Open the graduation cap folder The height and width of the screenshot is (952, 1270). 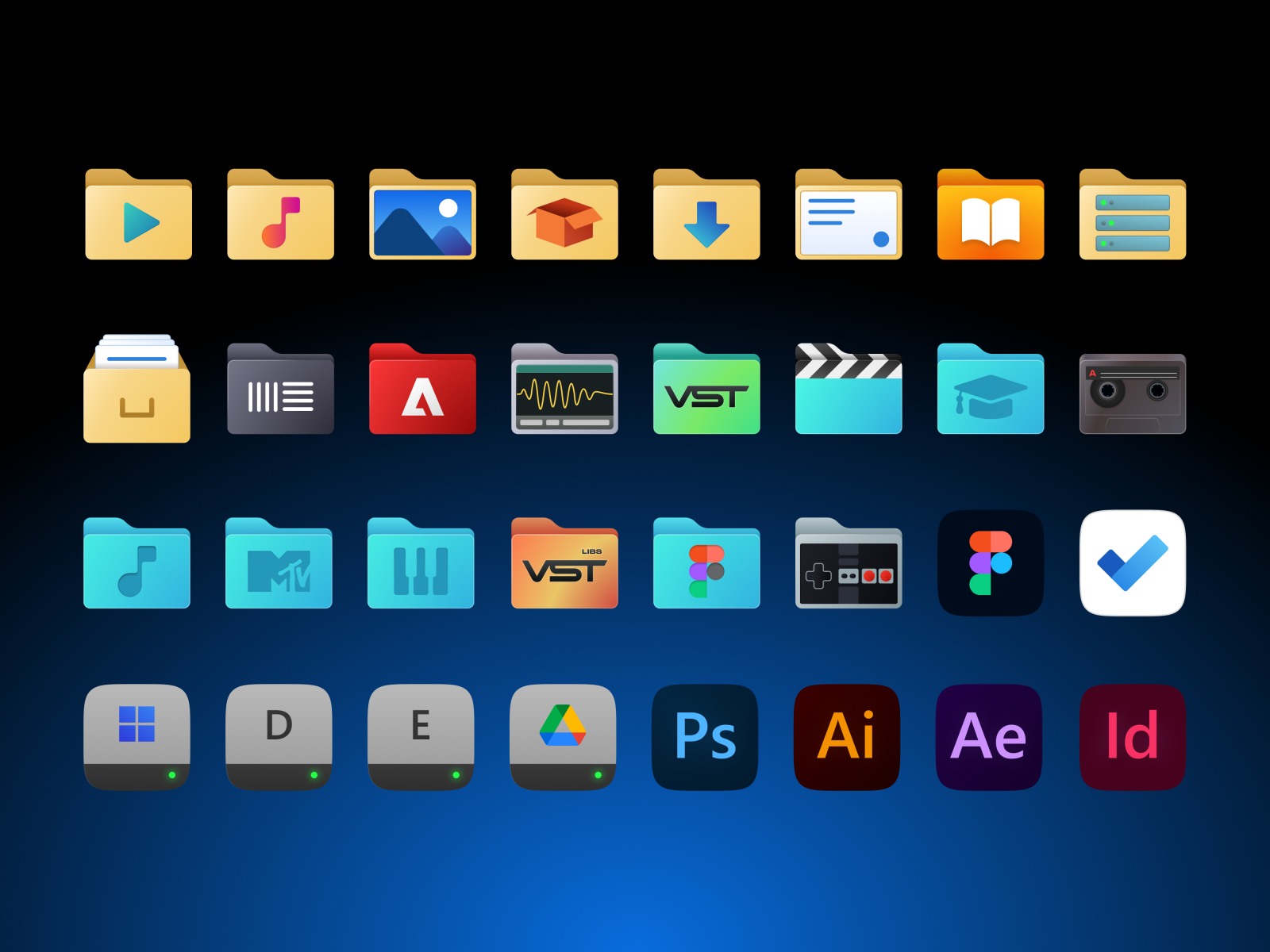991,389
